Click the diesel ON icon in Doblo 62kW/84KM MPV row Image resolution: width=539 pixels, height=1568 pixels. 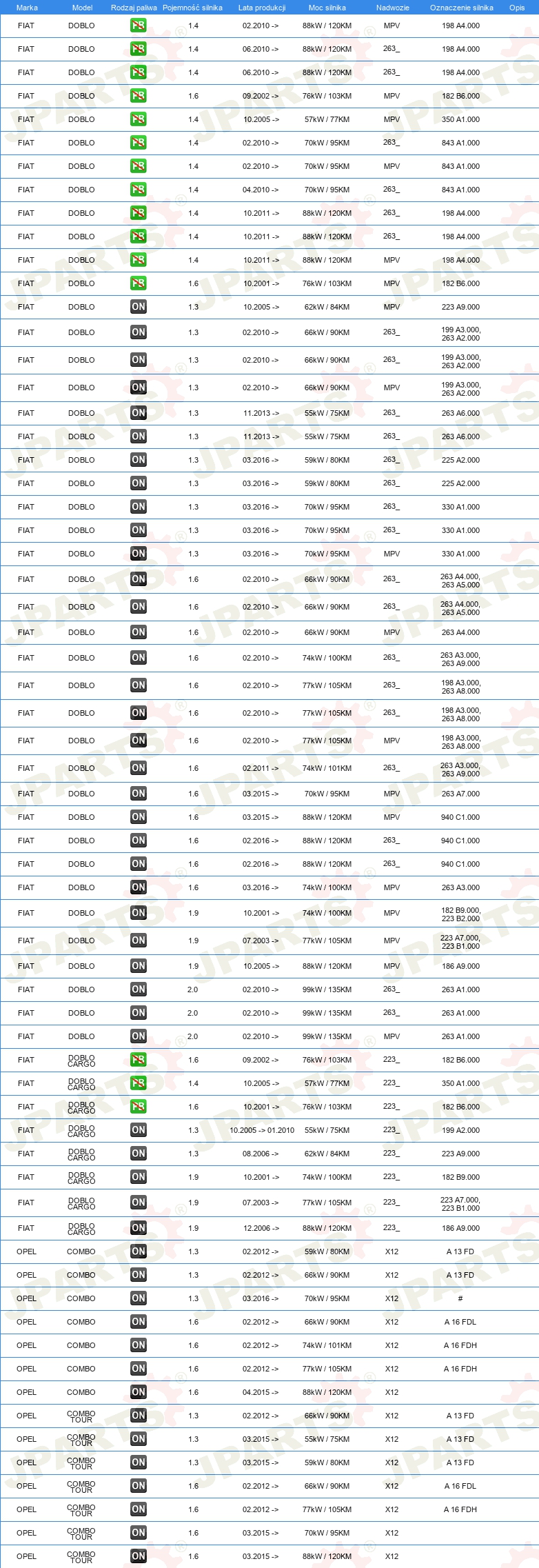(x=138, y=307)
